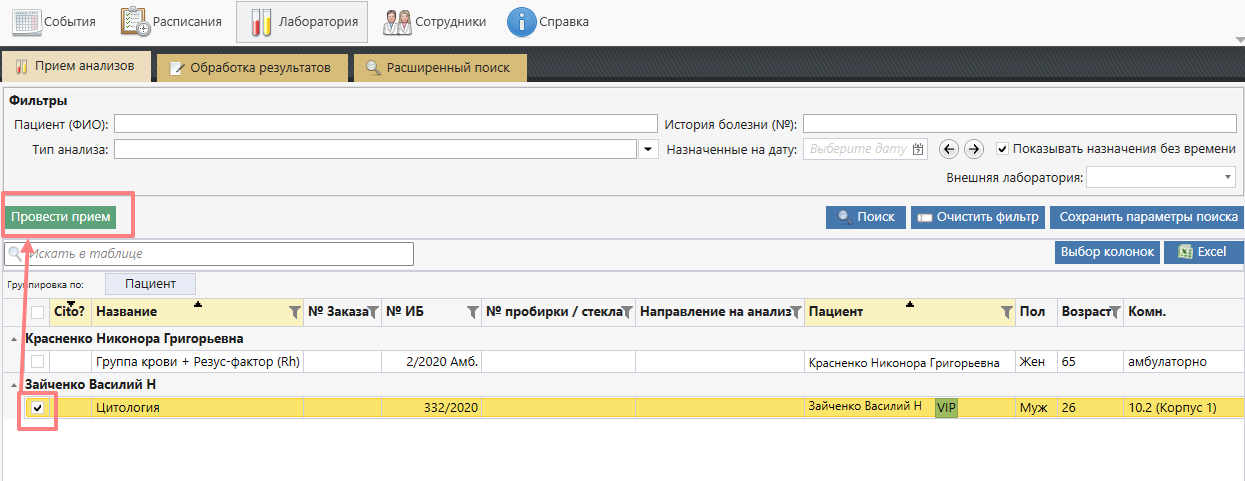1245x481 pixels.
Task: Open Расписания schedule icon
Action: click(135, 21)
